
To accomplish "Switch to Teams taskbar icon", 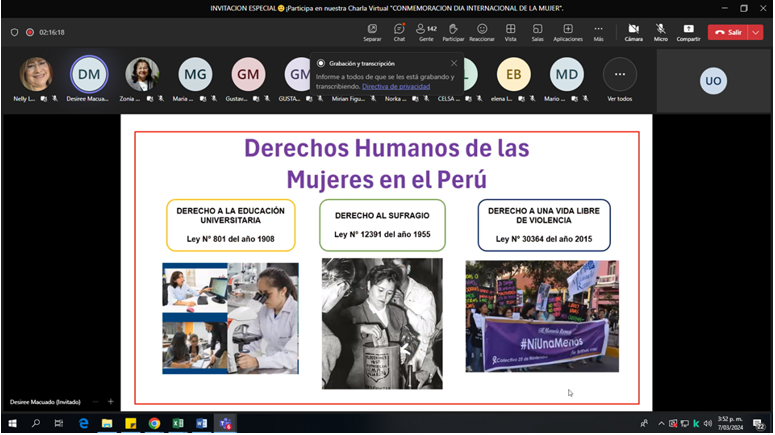I will coord(225,424).
